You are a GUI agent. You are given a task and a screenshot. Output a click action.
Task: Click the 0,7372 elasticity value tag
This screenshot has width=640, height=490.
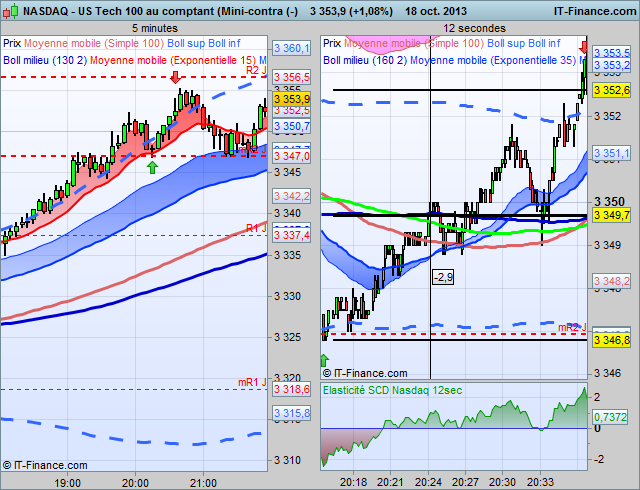coord(610,417)
